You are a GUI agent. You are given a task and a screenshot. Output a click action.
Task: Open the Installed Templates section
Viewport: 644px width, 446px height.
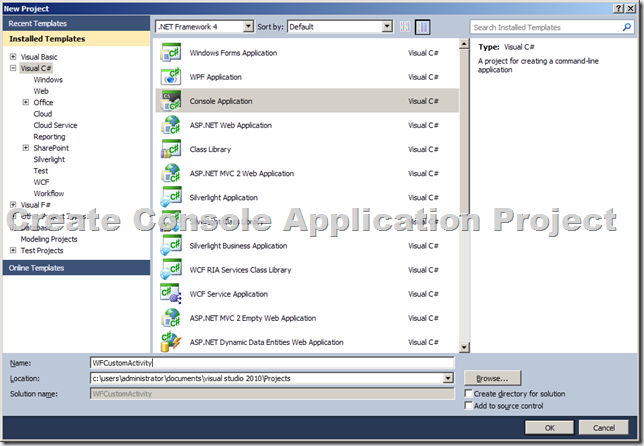(76, 39)
